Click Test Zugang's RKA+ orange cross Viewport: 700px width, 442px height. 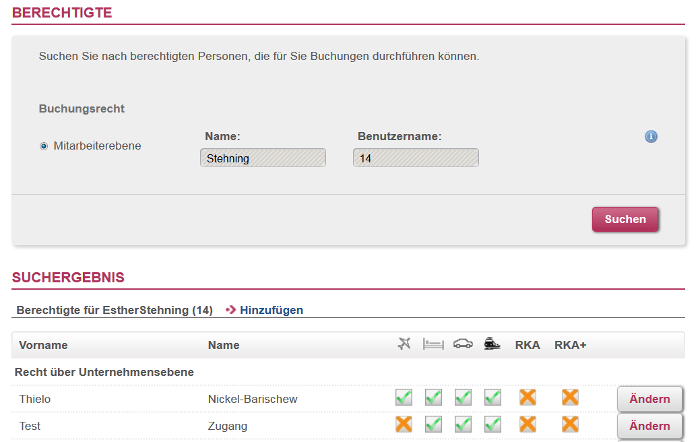pos(570,424)
